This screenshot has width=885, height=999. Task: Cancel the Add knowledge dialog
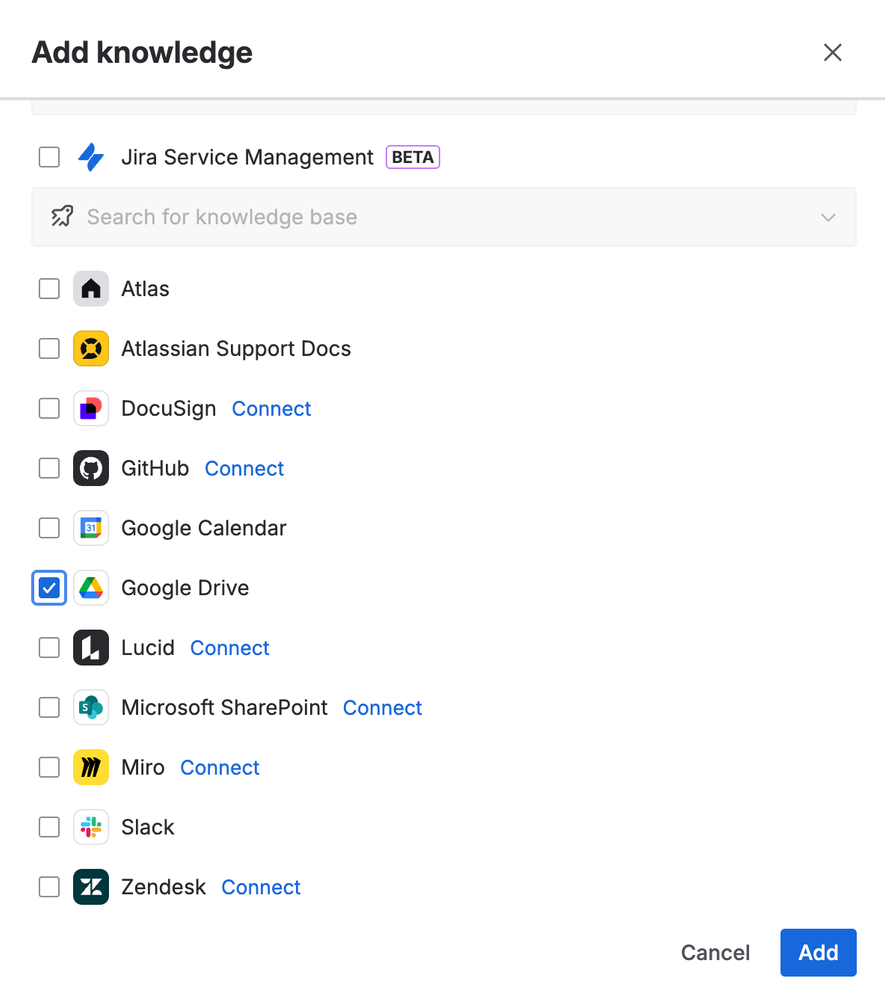pos(715,952)
